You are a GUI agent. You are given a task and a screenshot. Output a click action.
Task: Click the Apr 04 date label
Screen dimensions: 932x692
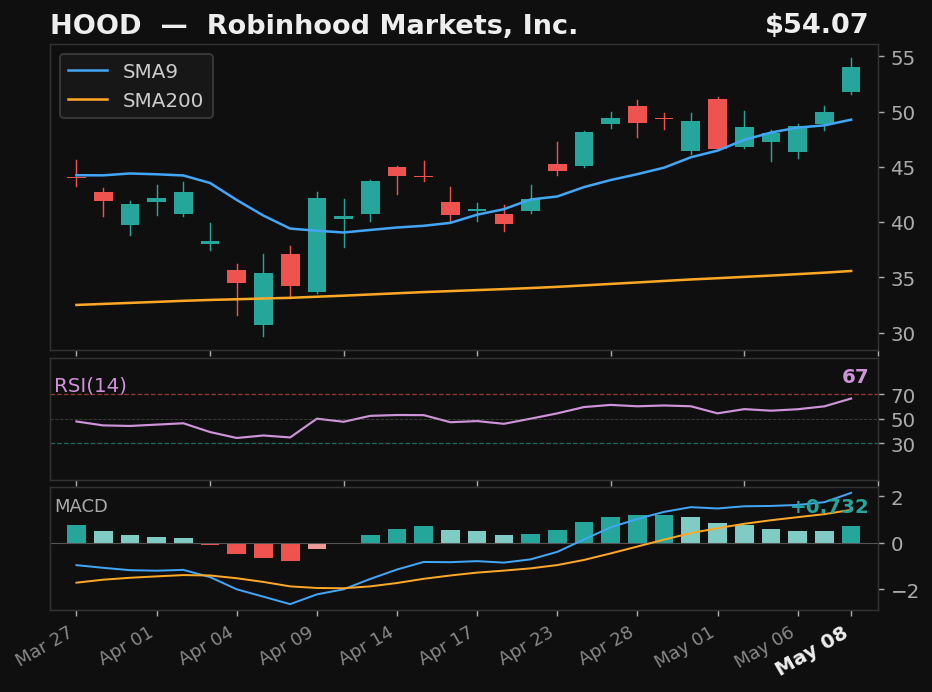tap(207, 644)
